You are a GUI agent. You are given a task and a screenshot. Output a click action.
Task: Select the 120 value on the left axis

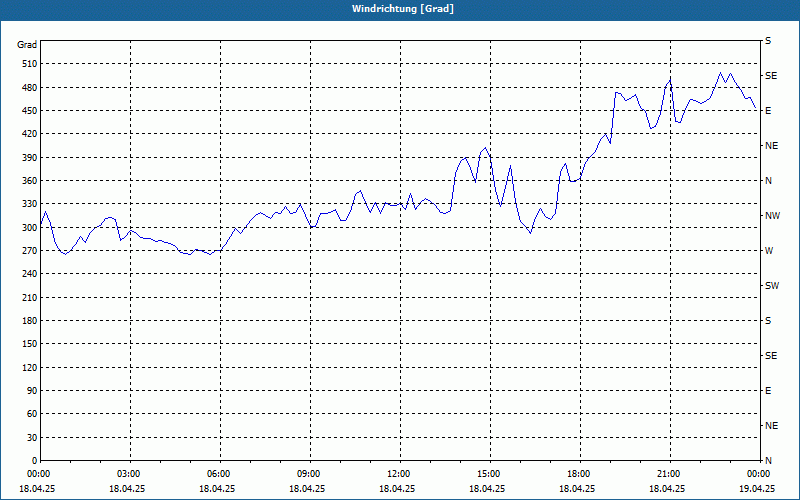pos(30,368)
